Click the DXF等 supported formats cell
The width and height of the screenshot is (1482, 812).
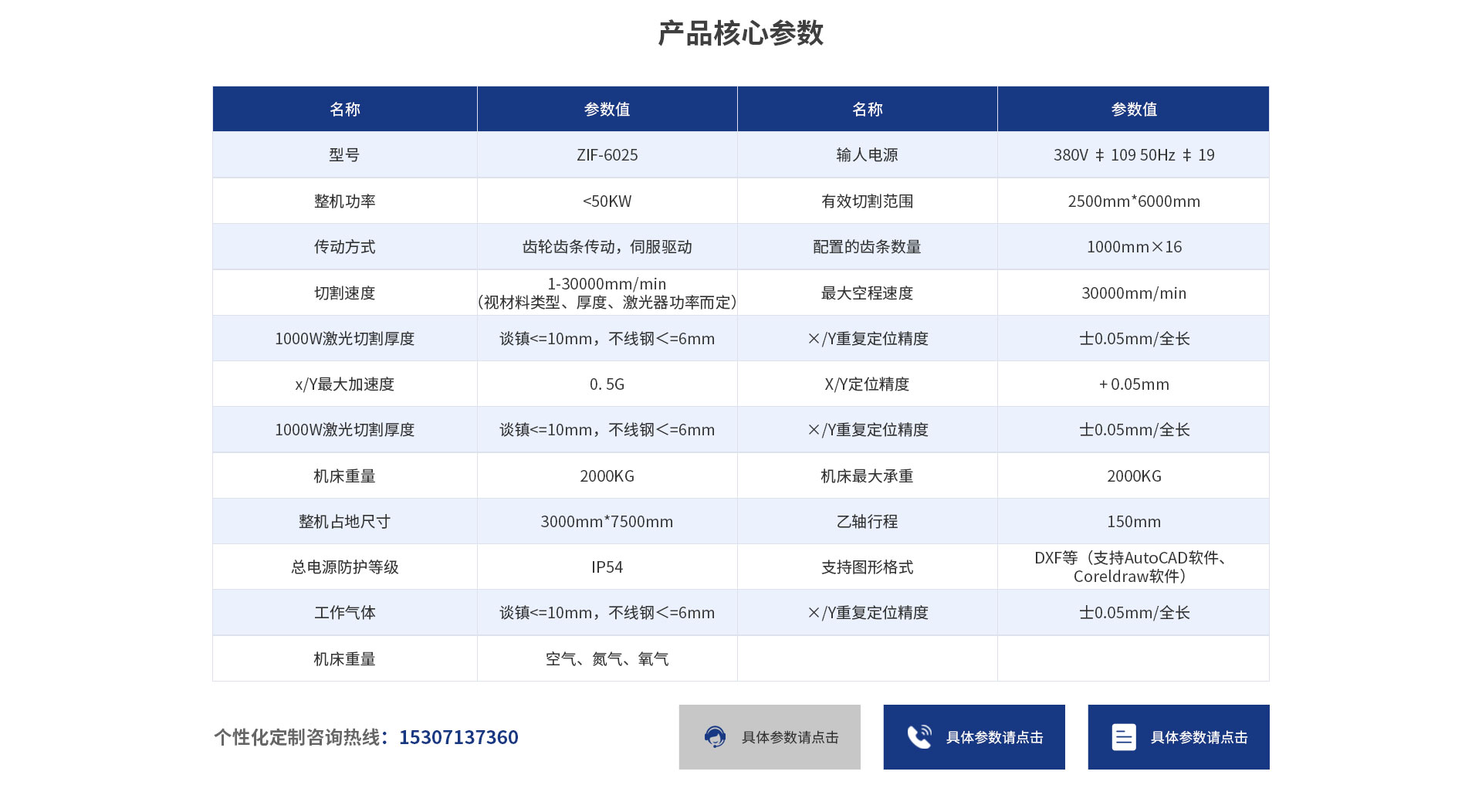pos(1133,567)
